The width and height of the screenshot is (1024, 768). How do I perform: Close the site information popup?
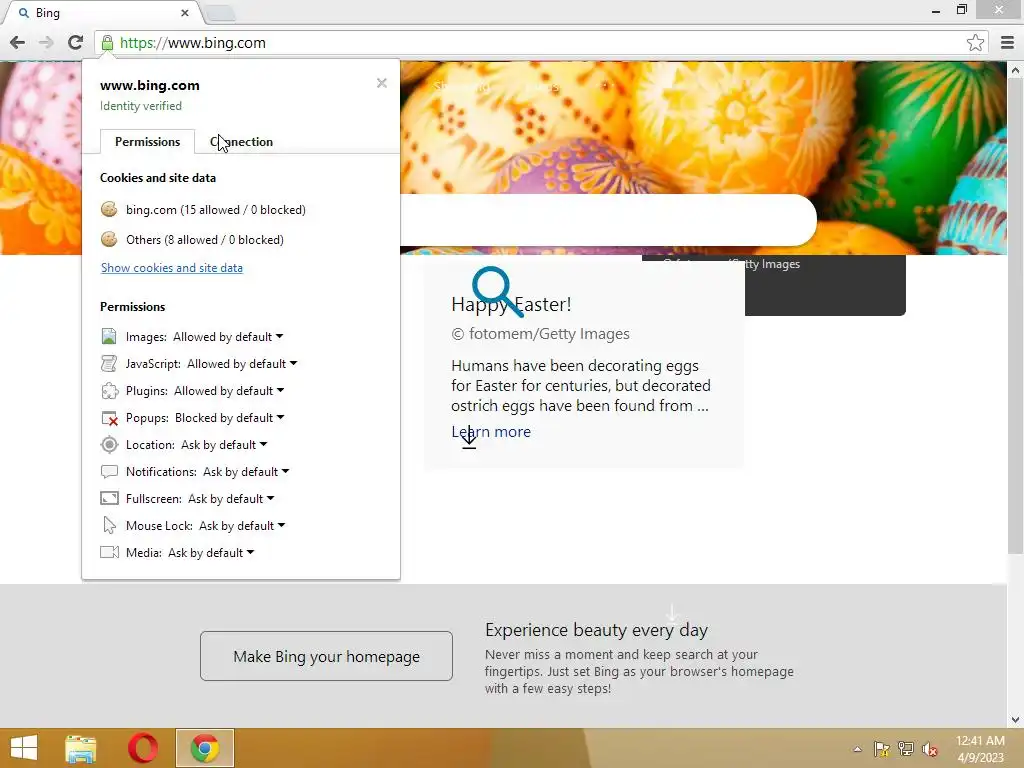tap(382, 83)
